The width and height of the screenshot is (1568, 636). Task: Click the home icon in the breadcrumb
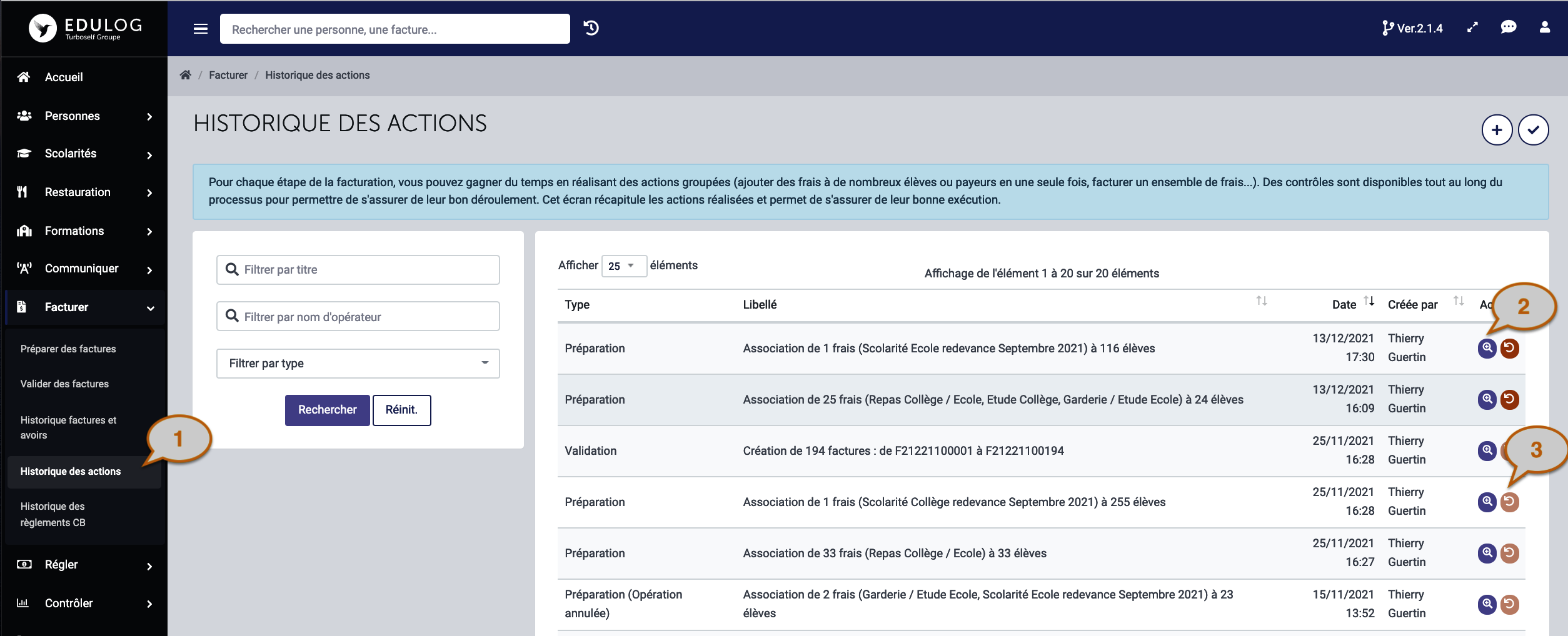click(185, 75)
